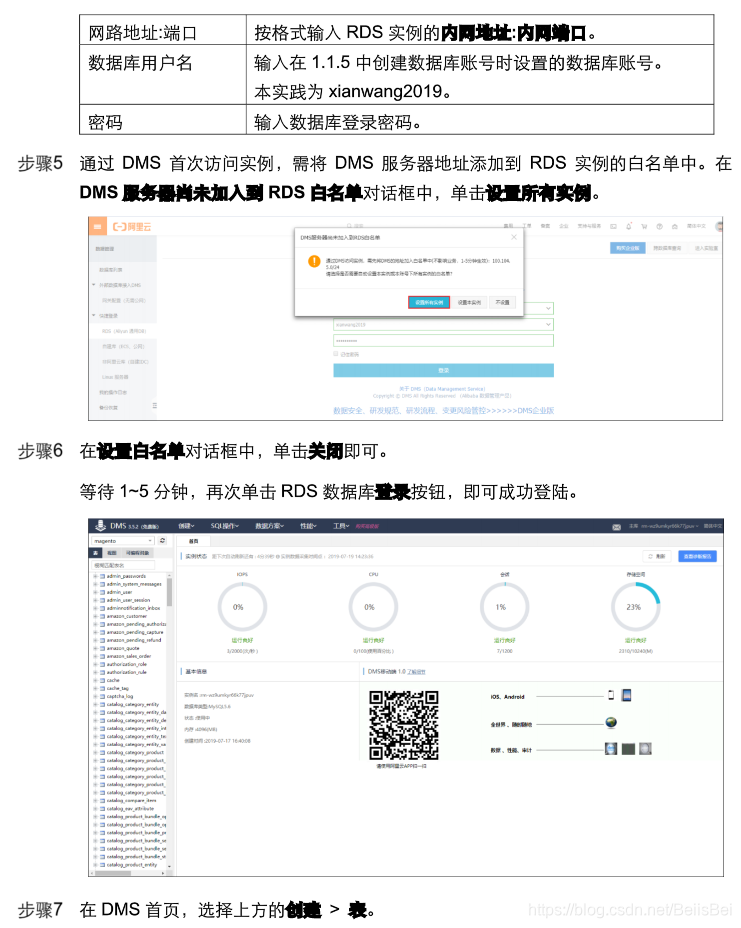The image size is (741, 928).
Task: Expand the cache_tag table node
Action: (x=95, y=688)
